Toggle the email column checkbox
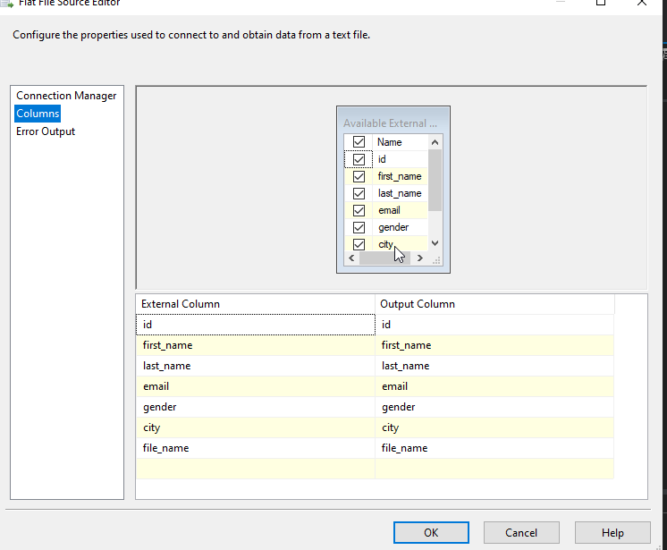 click(x=359, y=210)
